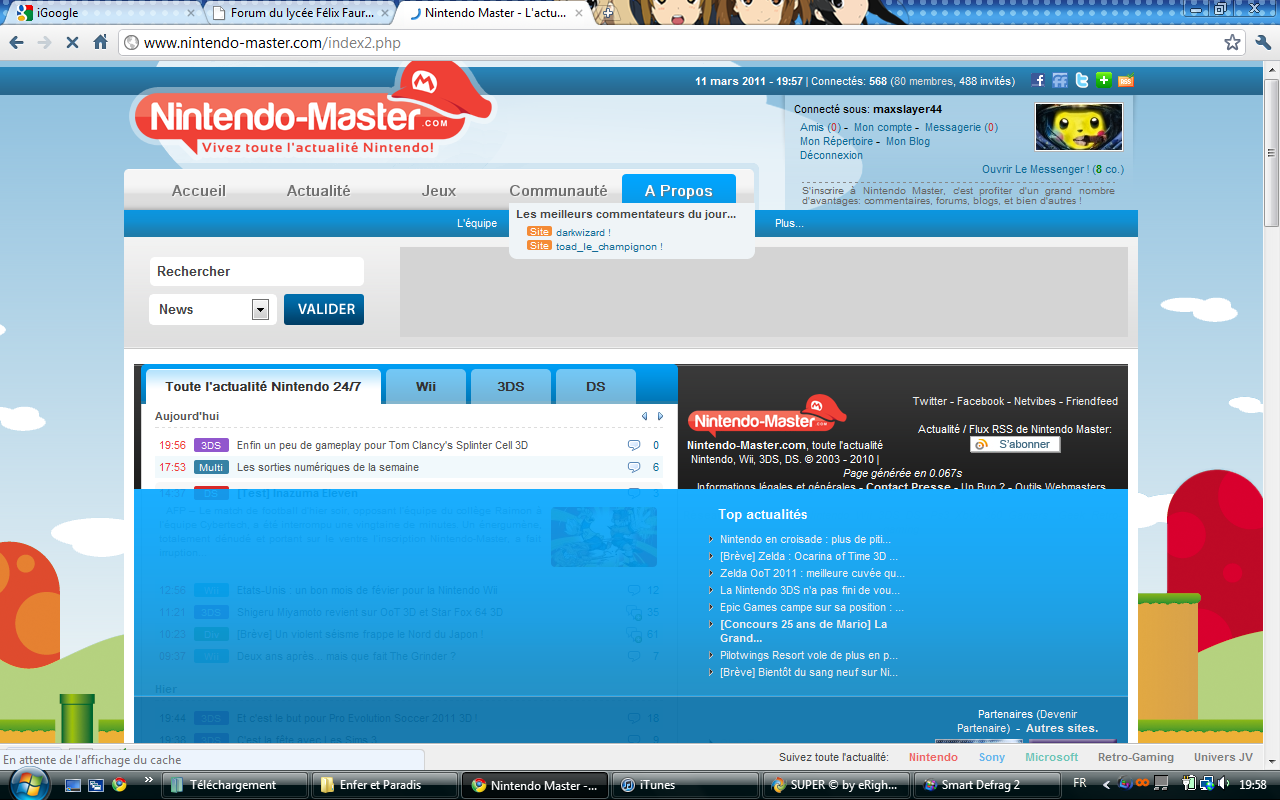
Task: Open the A Propos menu
Action: [x=679, y=190]
